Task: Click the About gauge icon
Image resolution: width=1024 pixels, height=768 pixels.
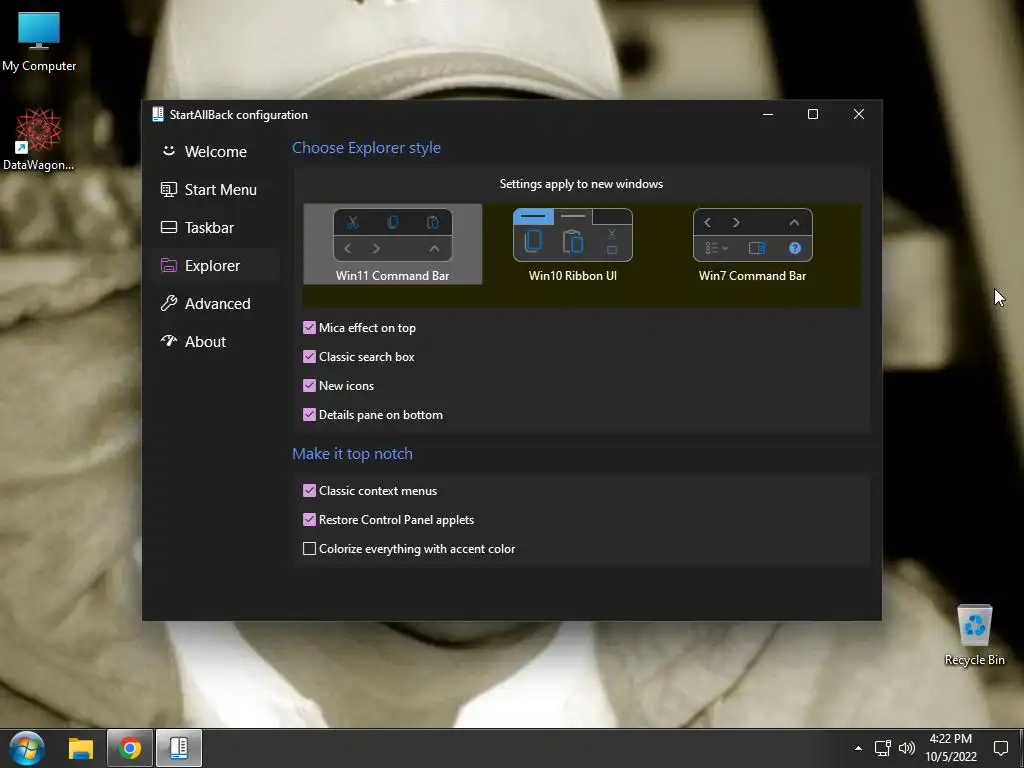Action: tap(168, 341)
